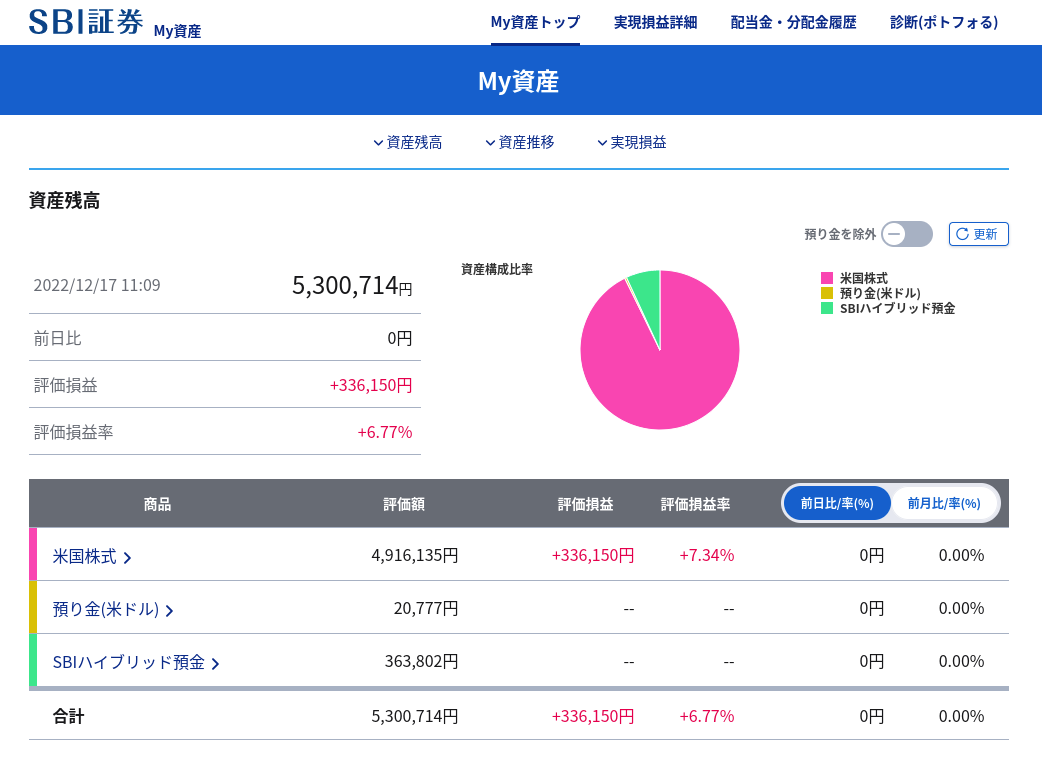This screenshot has width=1042, height=768.
Task: Jump to the 実現損益 section anchor
Action: coord(632,142)
